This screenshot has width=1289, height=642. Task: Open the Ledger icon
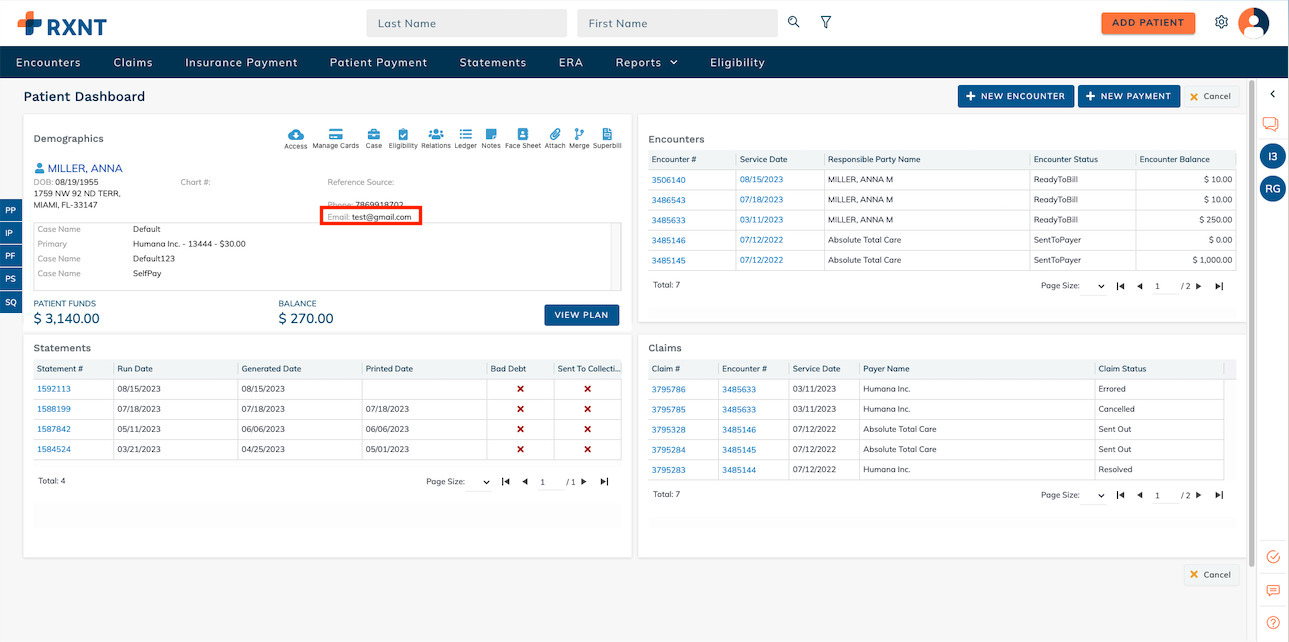tap(466, 135)
